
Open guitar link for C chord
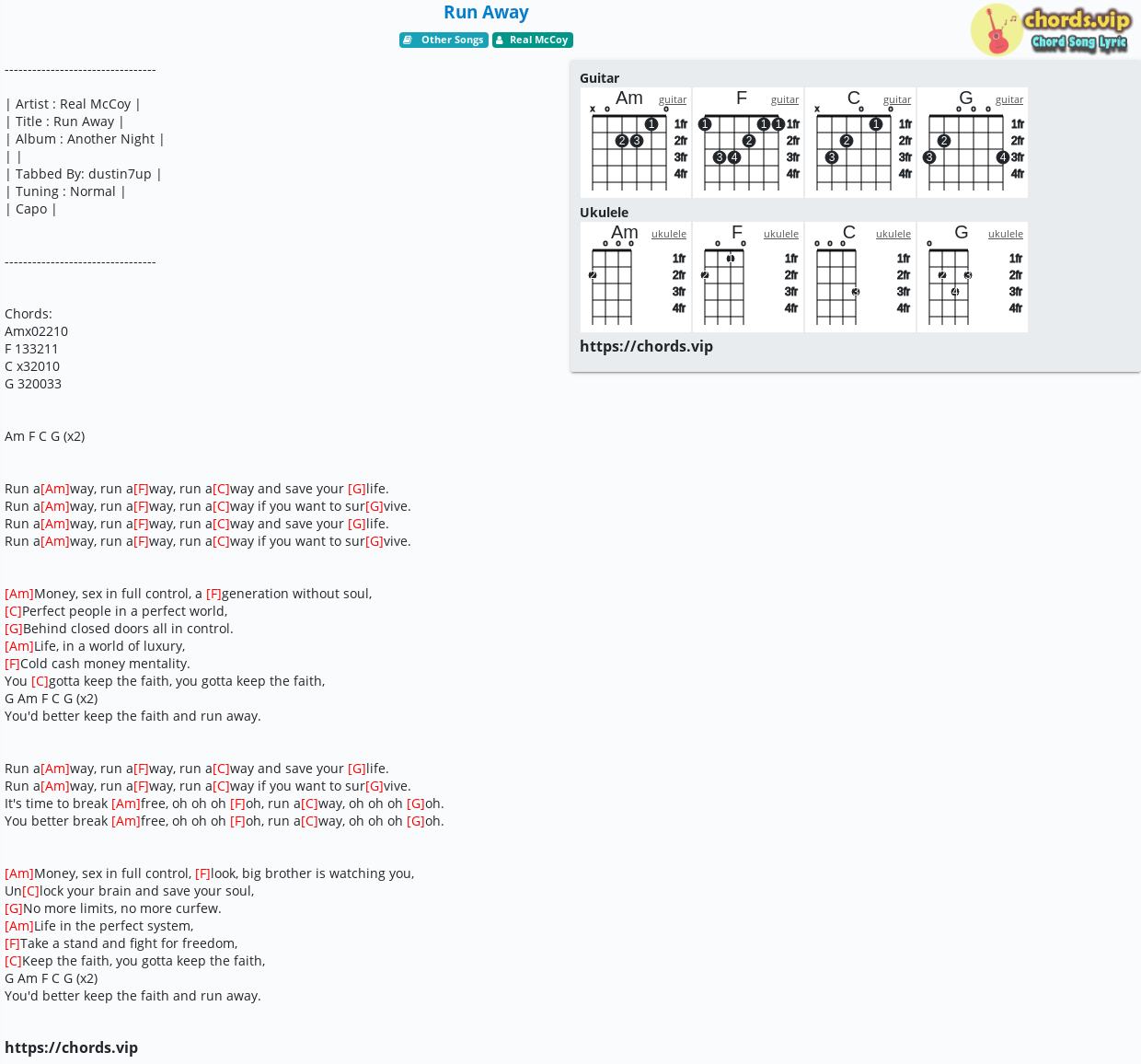tap(897, 99)
